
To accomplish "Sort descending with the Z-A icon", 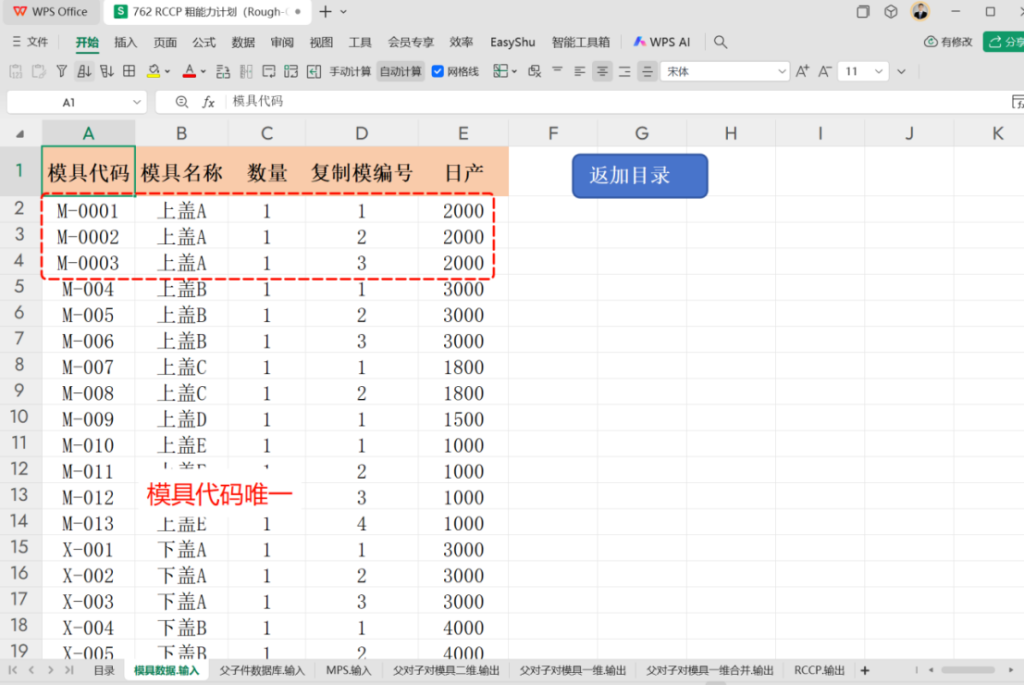I will [106, 71].
